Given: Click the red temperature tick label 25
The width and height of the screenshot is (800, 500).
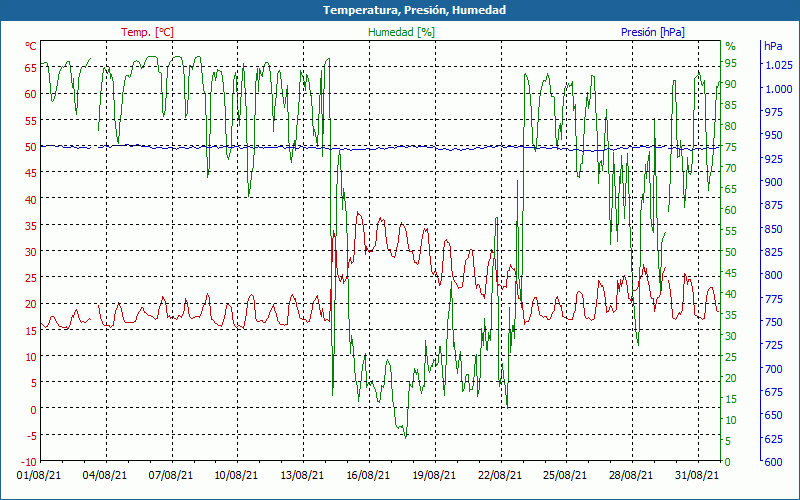Looking at the screenshot, I should (31, 278).
